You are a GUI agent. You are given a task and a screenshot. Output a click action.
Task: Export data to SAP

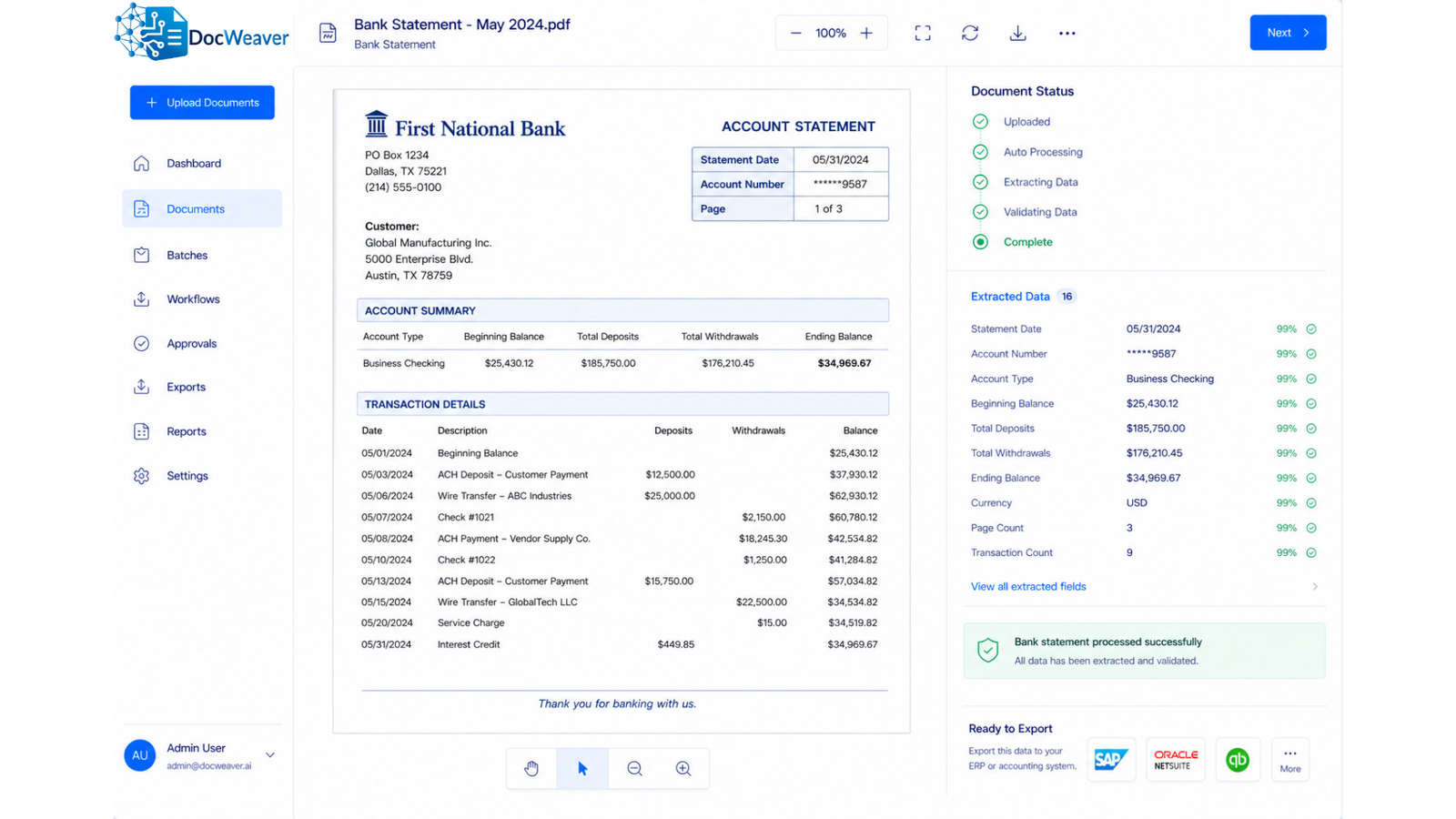point(1111,760)
